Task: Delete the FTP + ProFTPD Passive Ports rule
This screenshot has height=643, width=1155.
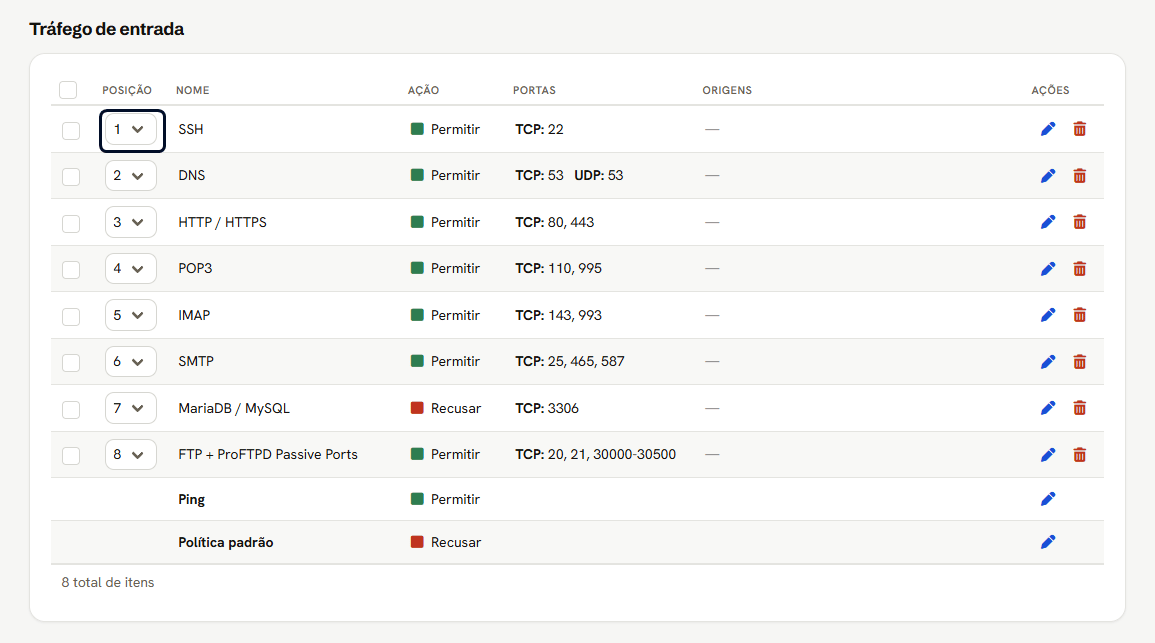Action: point(1080,454)
